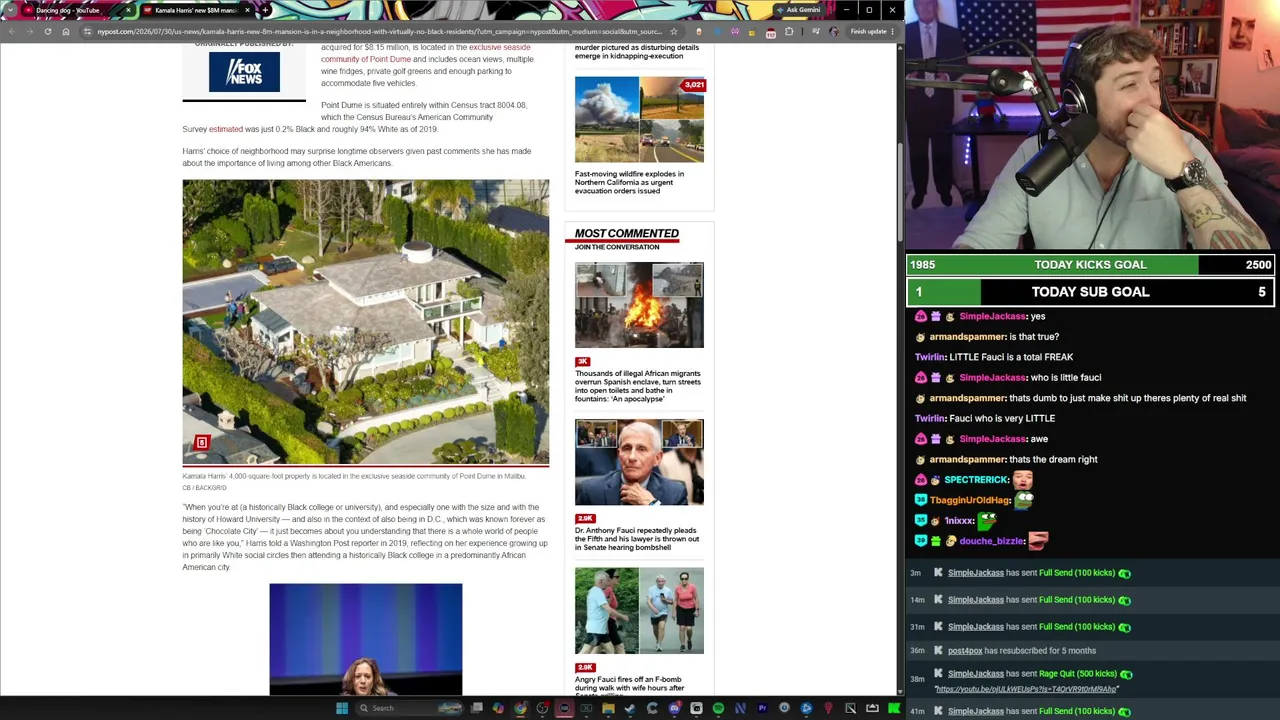This screenshot has width=1280, height=720.
Task: Click the Today Kicks Goal progress bar
Action: [1090, 265]
